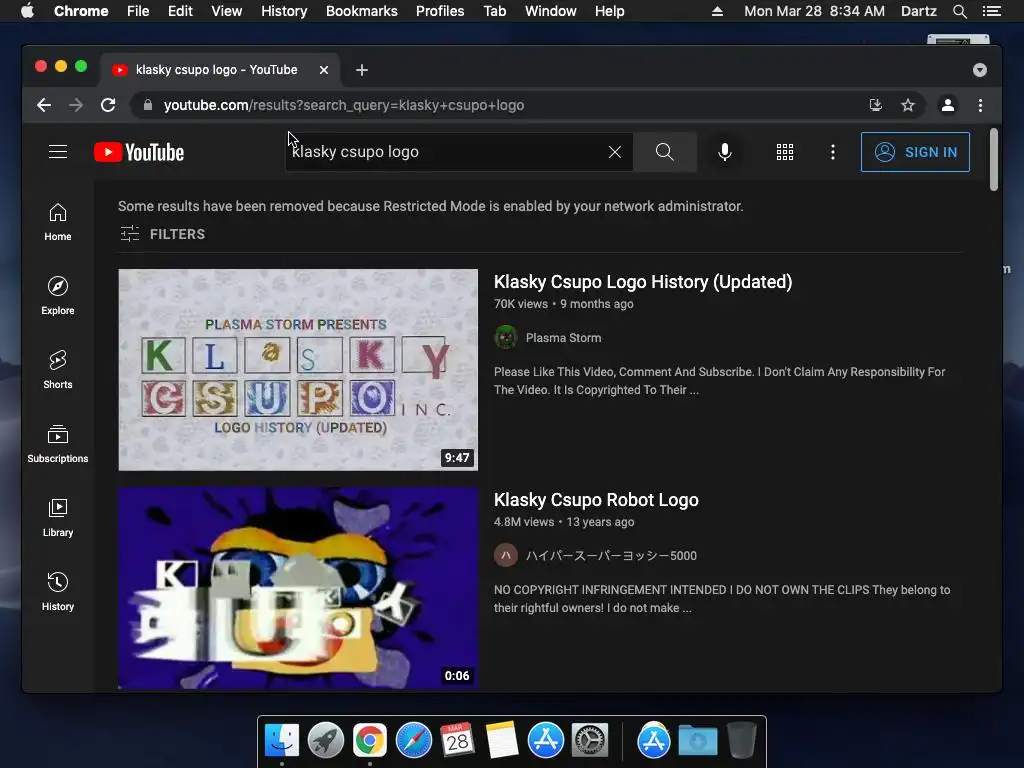The height and width of the screenshot is (768, 1024).
Task: Open Shorts in the sidebar
Action: click(x=58, y=370)
